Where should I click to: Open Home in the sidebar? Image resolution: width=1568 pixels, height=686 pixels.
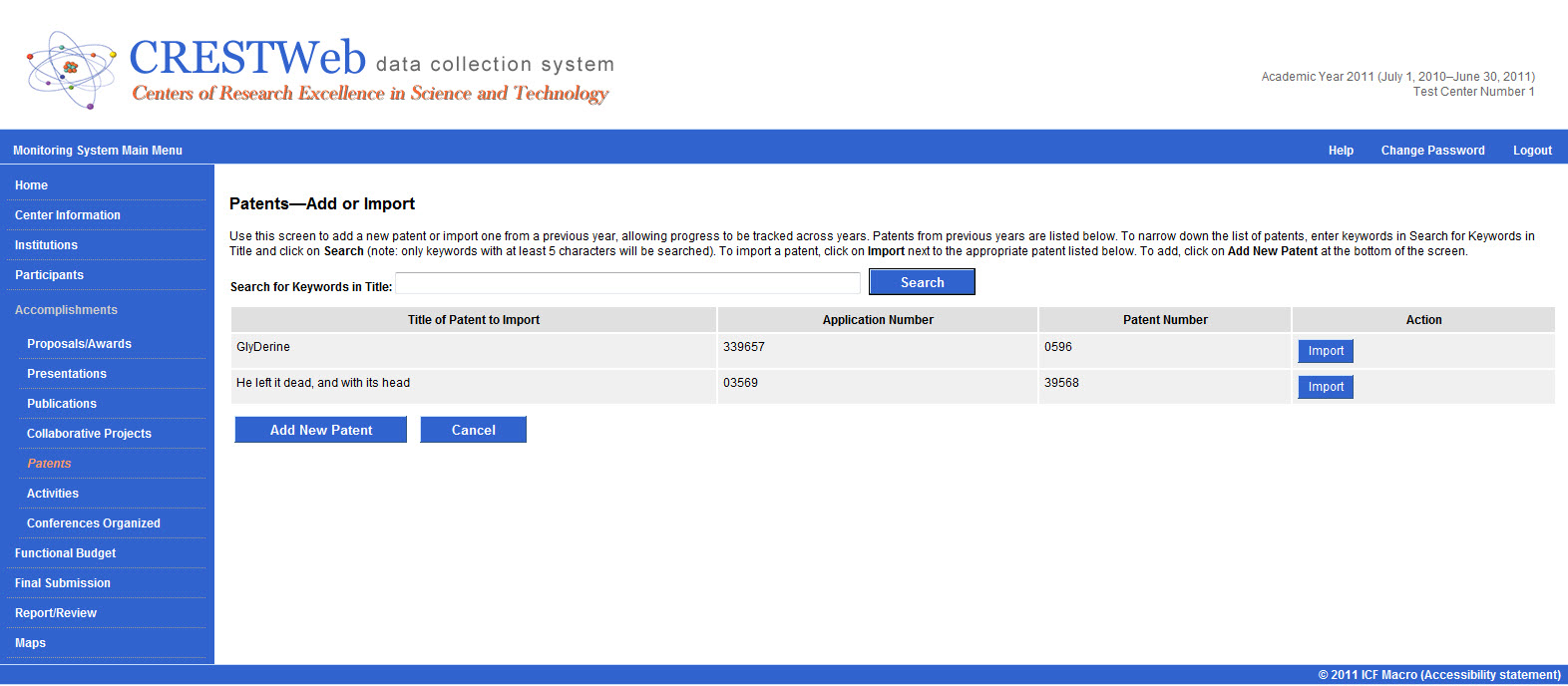[x=31, y=185]
